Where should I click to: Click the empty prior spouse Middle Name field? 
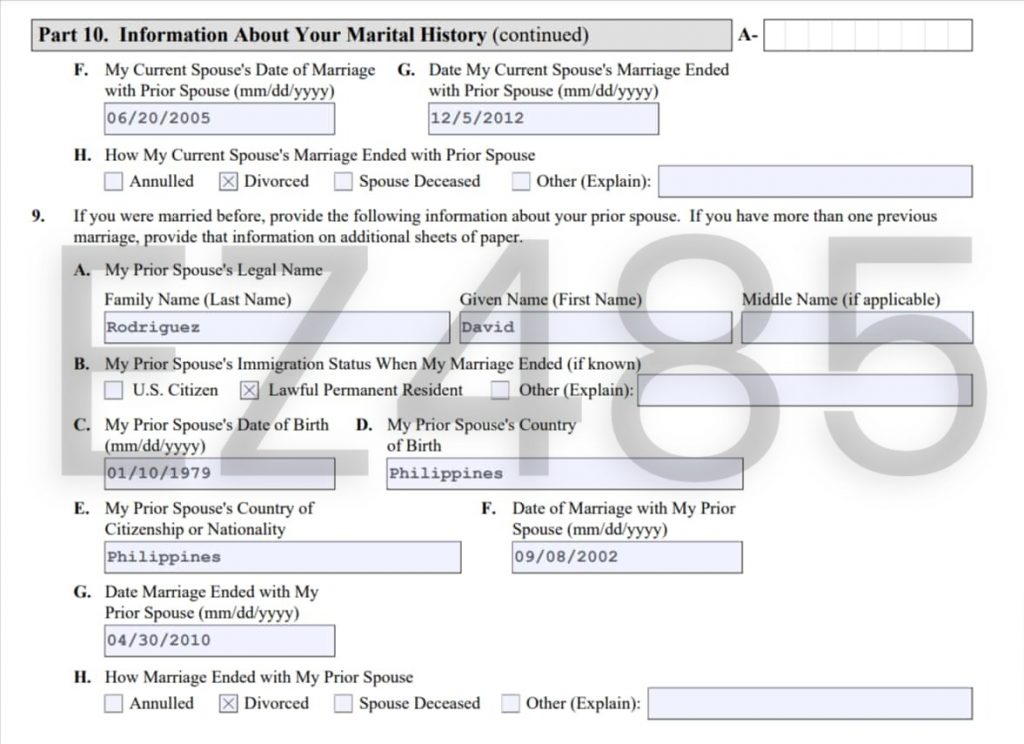tap(856, 327)
